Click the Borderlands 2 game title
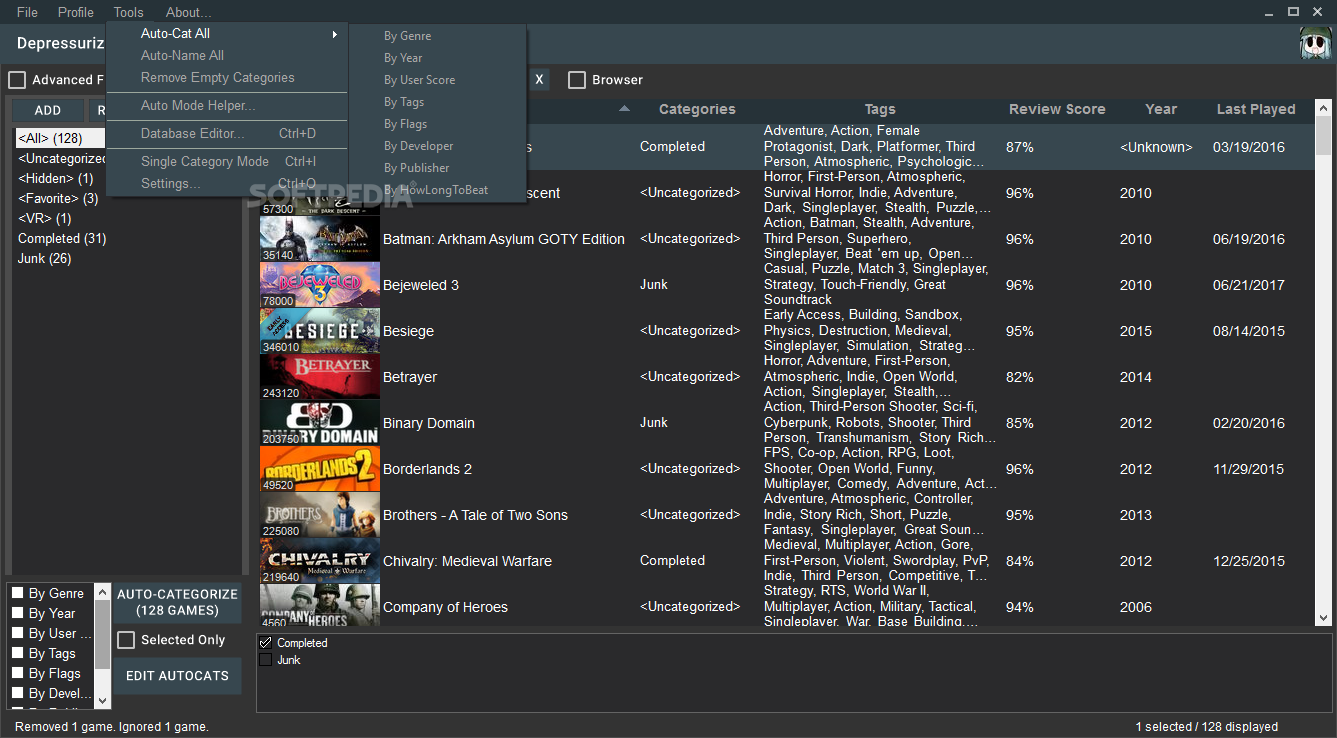 coord(427,469)
